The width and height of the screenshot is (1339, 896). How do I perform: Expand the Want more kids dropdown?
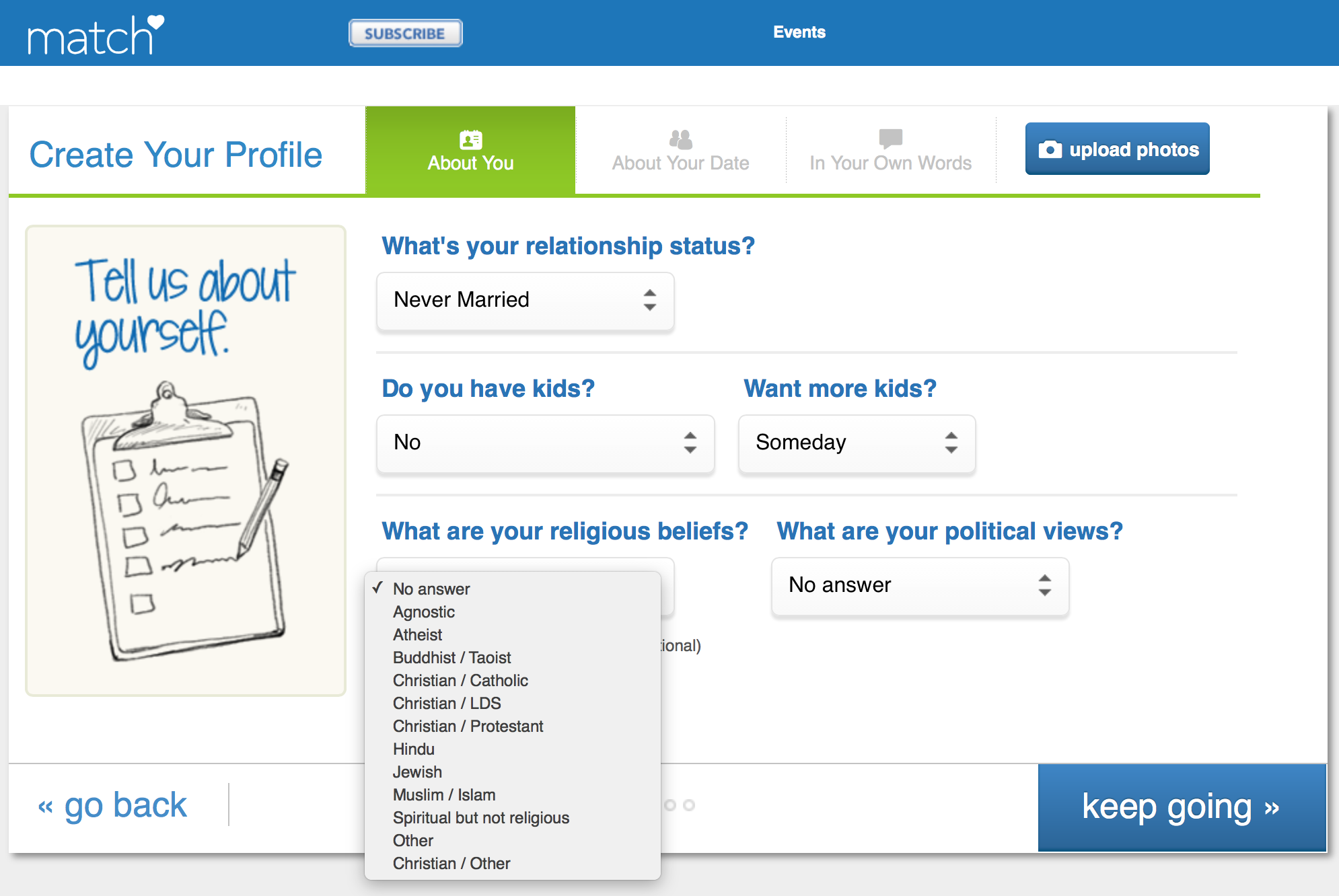pos(857,444)
